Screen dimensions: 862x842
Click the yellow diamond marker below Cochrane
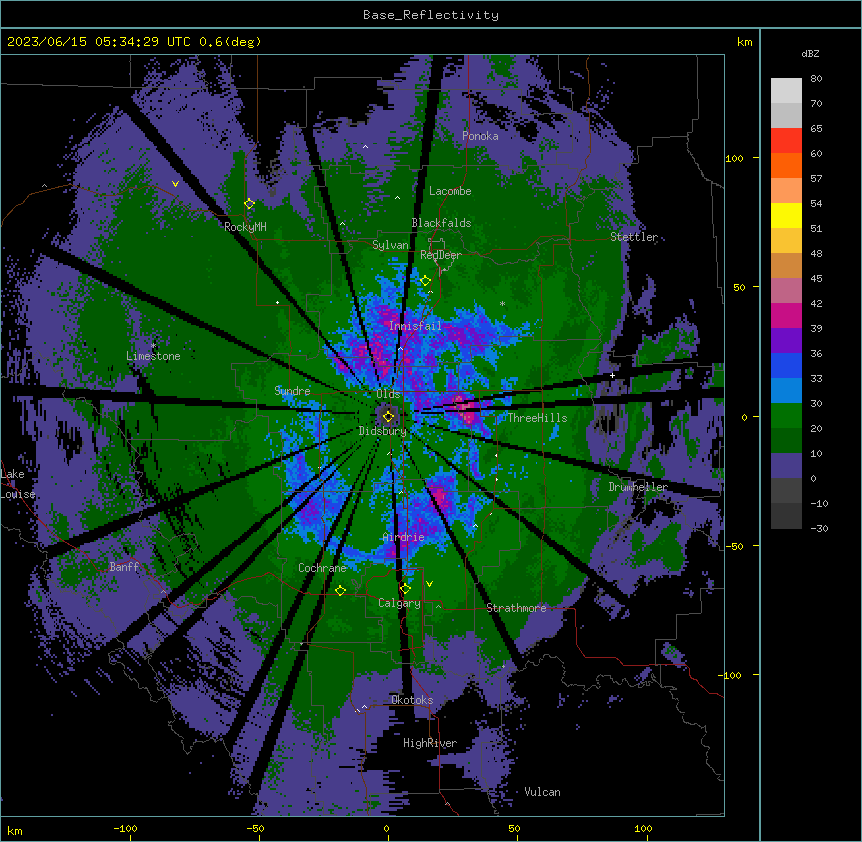[340, 590]
